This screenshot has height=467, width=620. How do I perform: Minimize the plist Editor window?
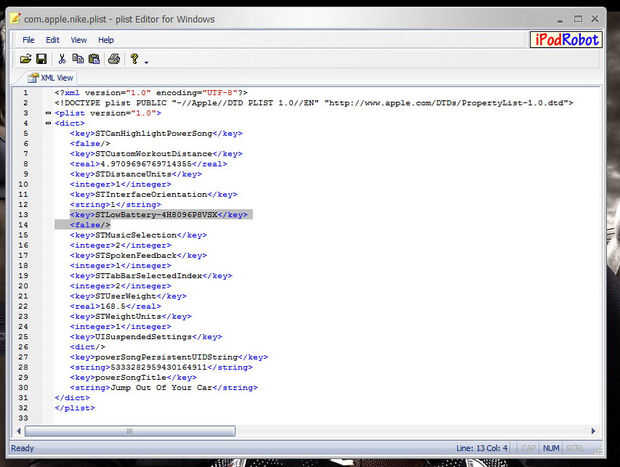coord(560,20)
